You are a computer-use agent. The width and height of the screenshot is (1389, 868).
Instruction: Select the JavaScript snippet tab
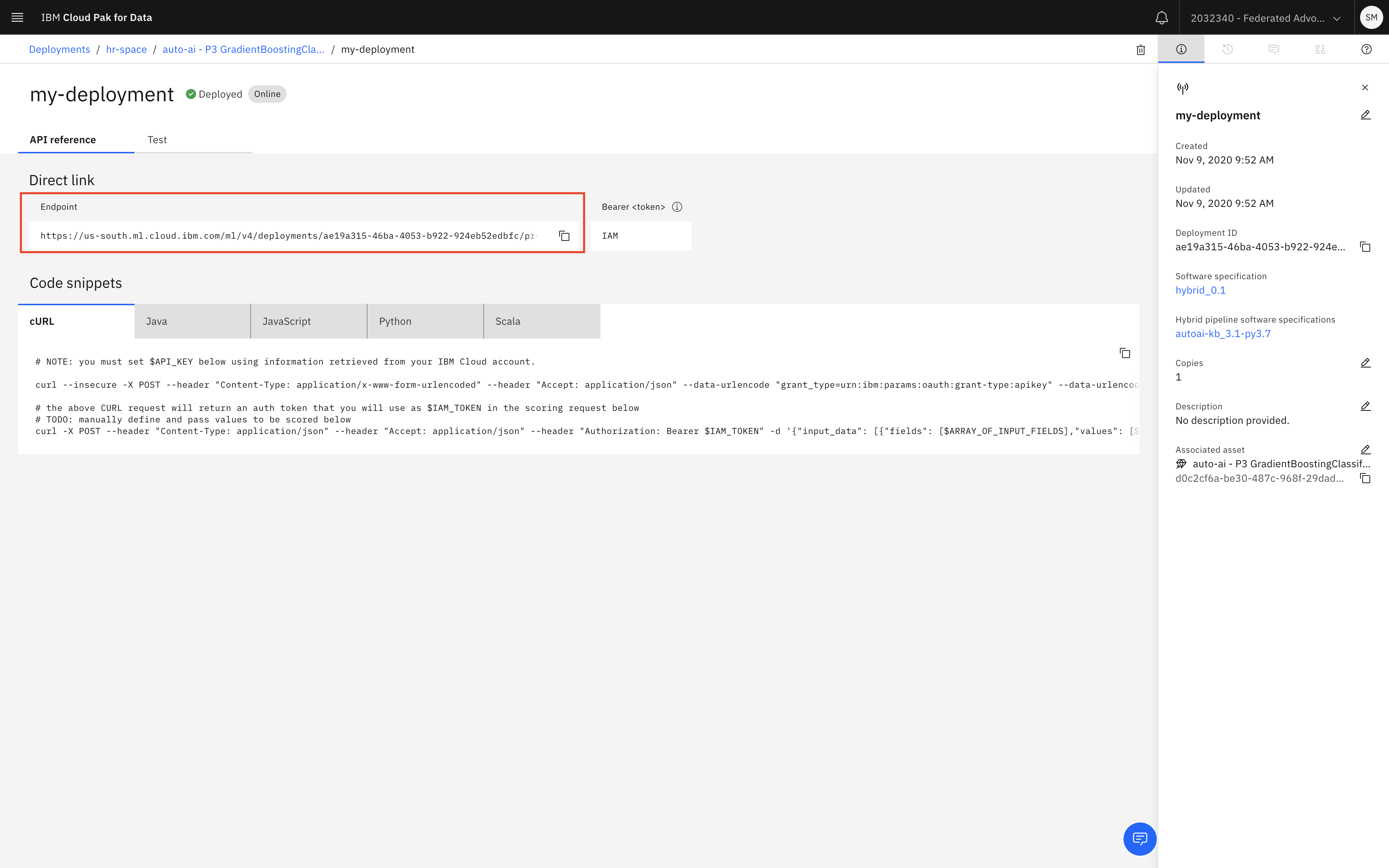308,322
